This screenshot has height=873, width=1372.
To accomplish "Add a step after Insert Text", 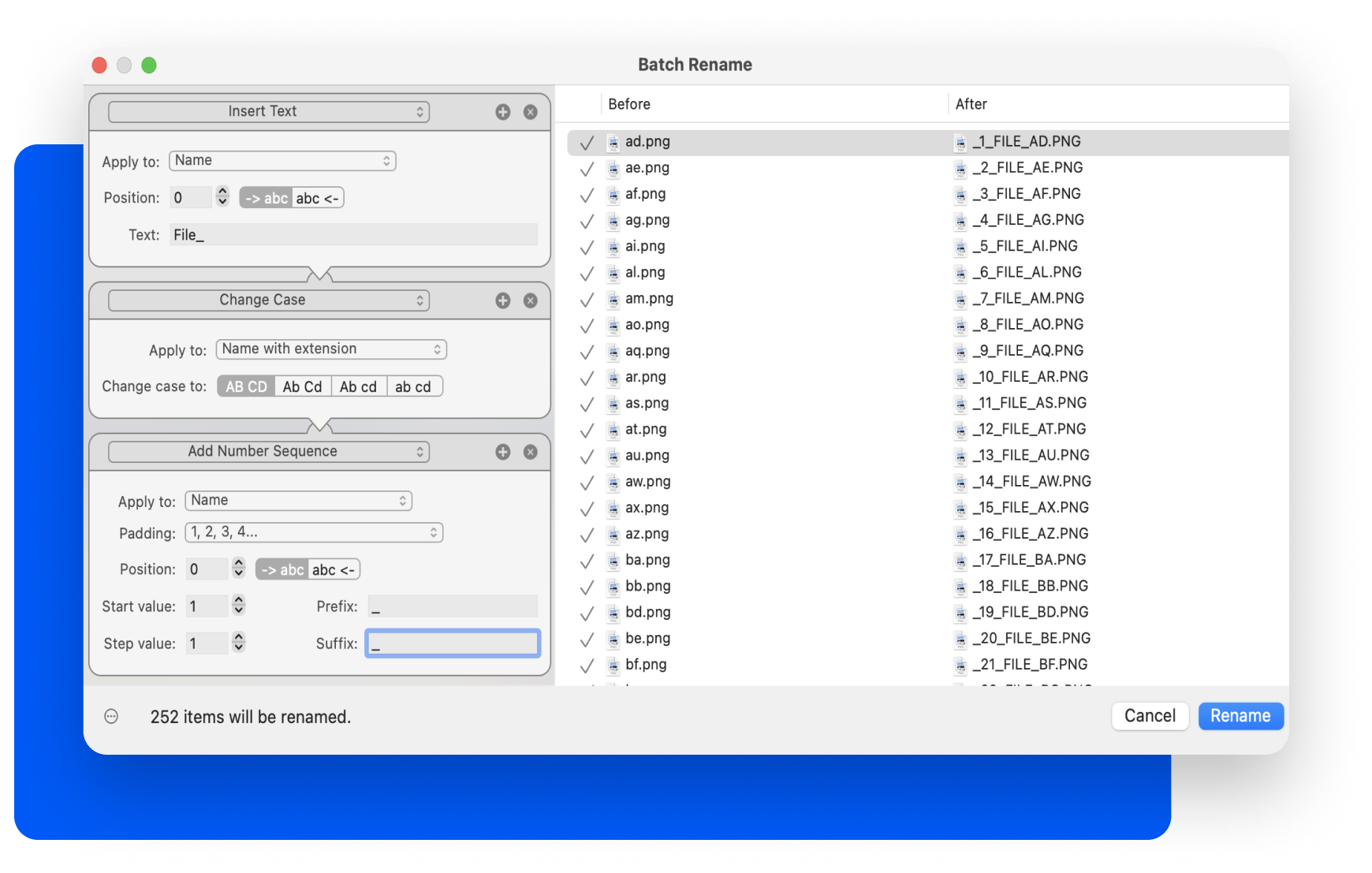I will point(502,112).
